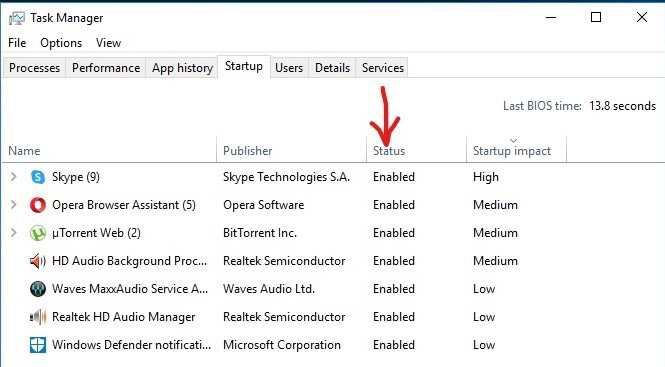The image size is (665, 367).
Task: Minimize the Task Manager window
Action: point(551,17)
